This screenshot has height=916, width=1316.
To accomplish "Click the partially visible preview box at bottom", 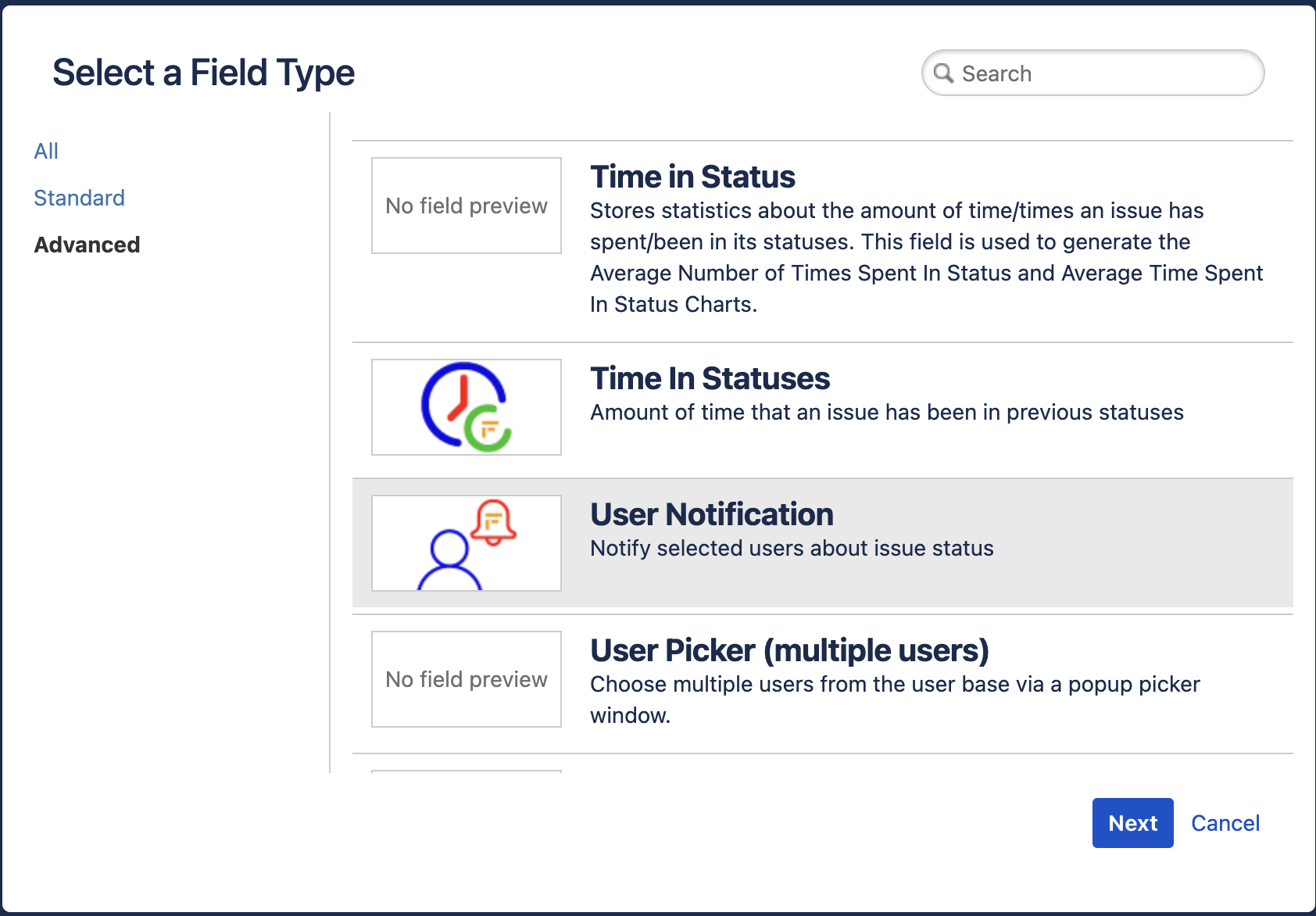I will pyautogui.click(x=466, y=771).
